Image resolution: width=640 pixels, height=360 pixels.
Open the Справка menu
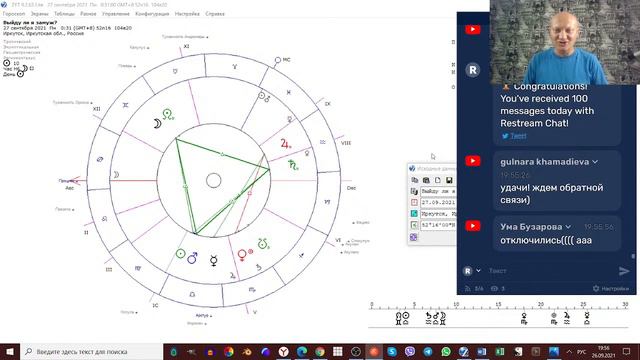[215, 13]
